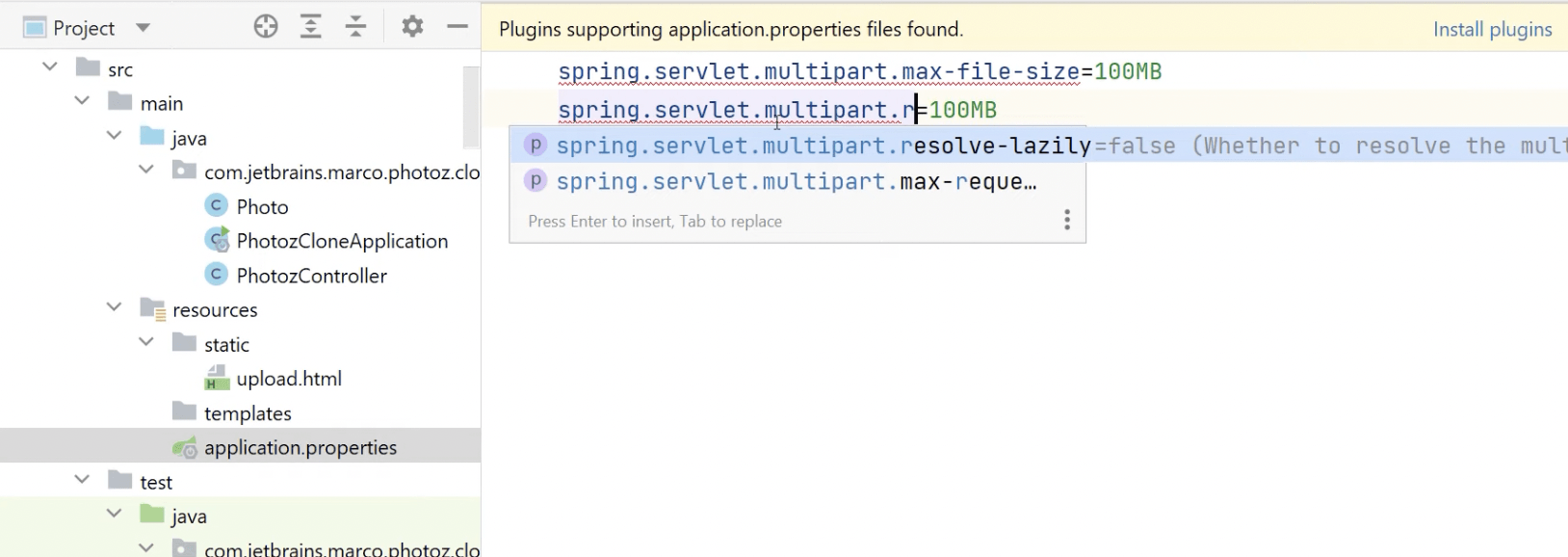Click the Collapse All icon in Project toolbar
The width and height of the screenshot is (1568, 557).
[355, 27]
